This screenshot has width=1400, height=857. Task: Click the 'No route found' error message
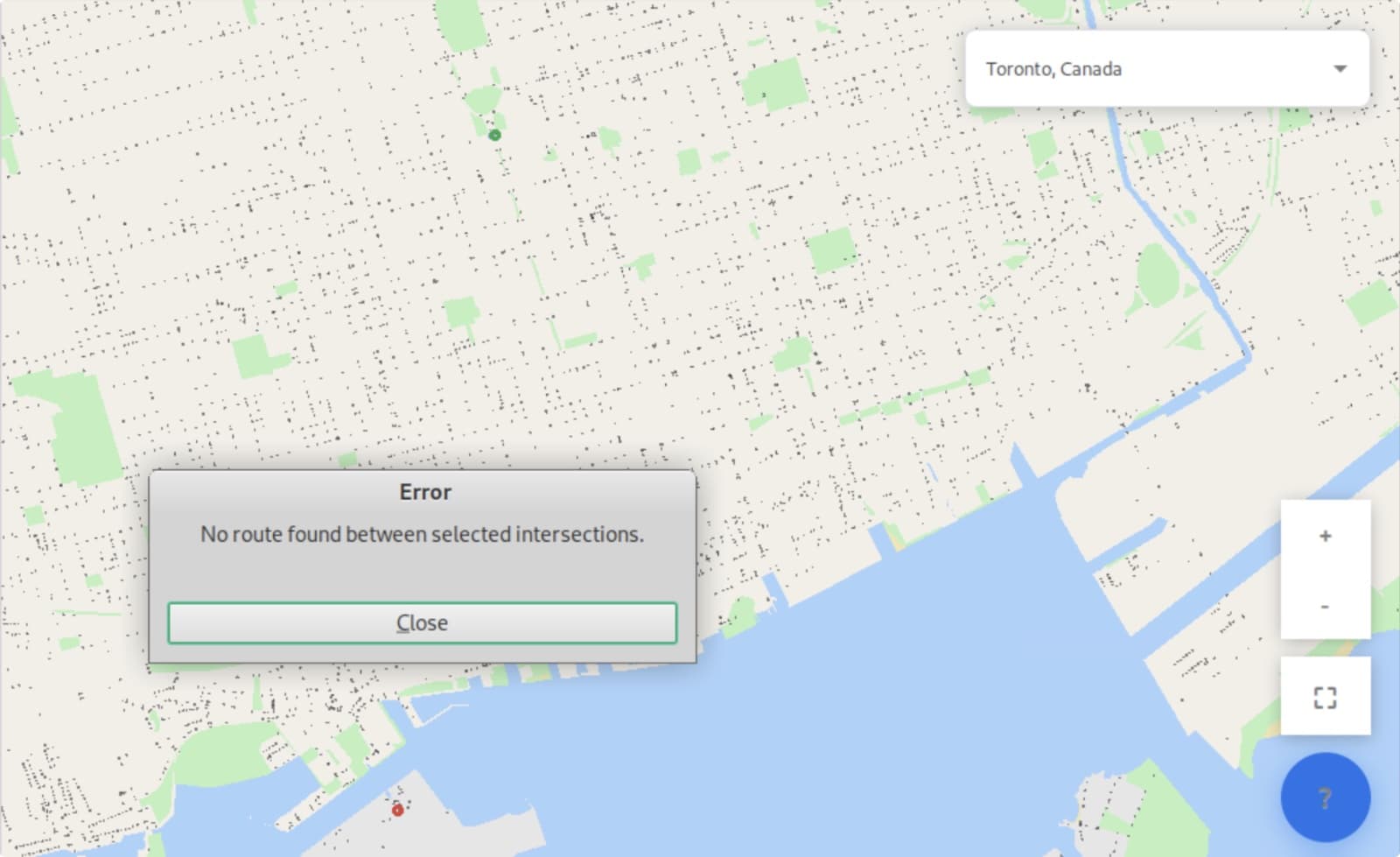(422, 534)
